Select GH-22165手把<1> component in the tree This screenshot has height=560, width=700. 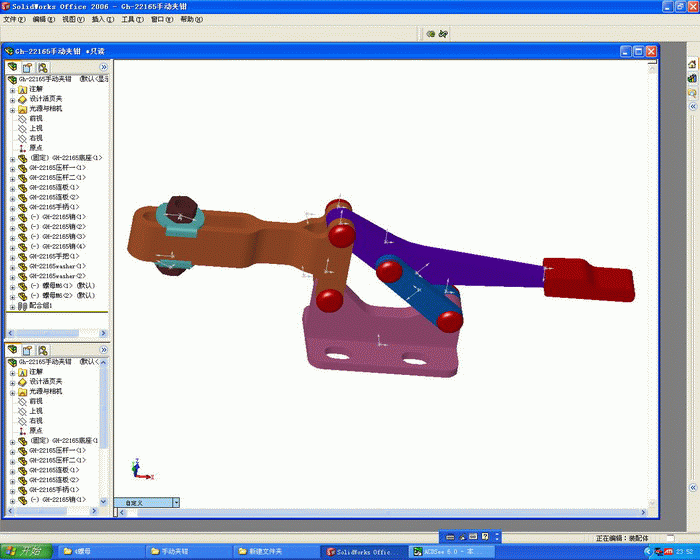coord(54,256)
